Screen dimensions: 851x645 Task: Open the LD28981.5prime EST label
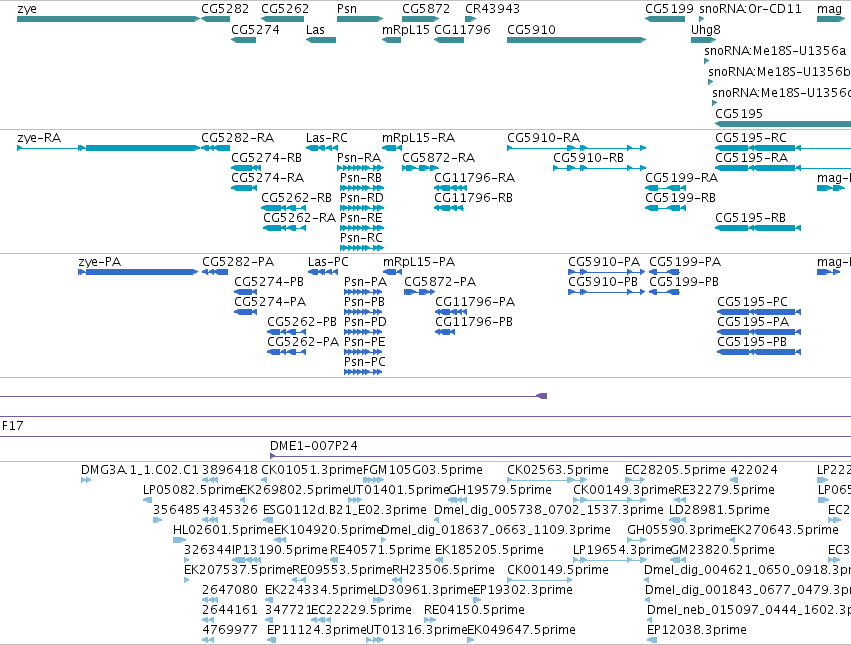pyautogui.click(x=719, y=510)
